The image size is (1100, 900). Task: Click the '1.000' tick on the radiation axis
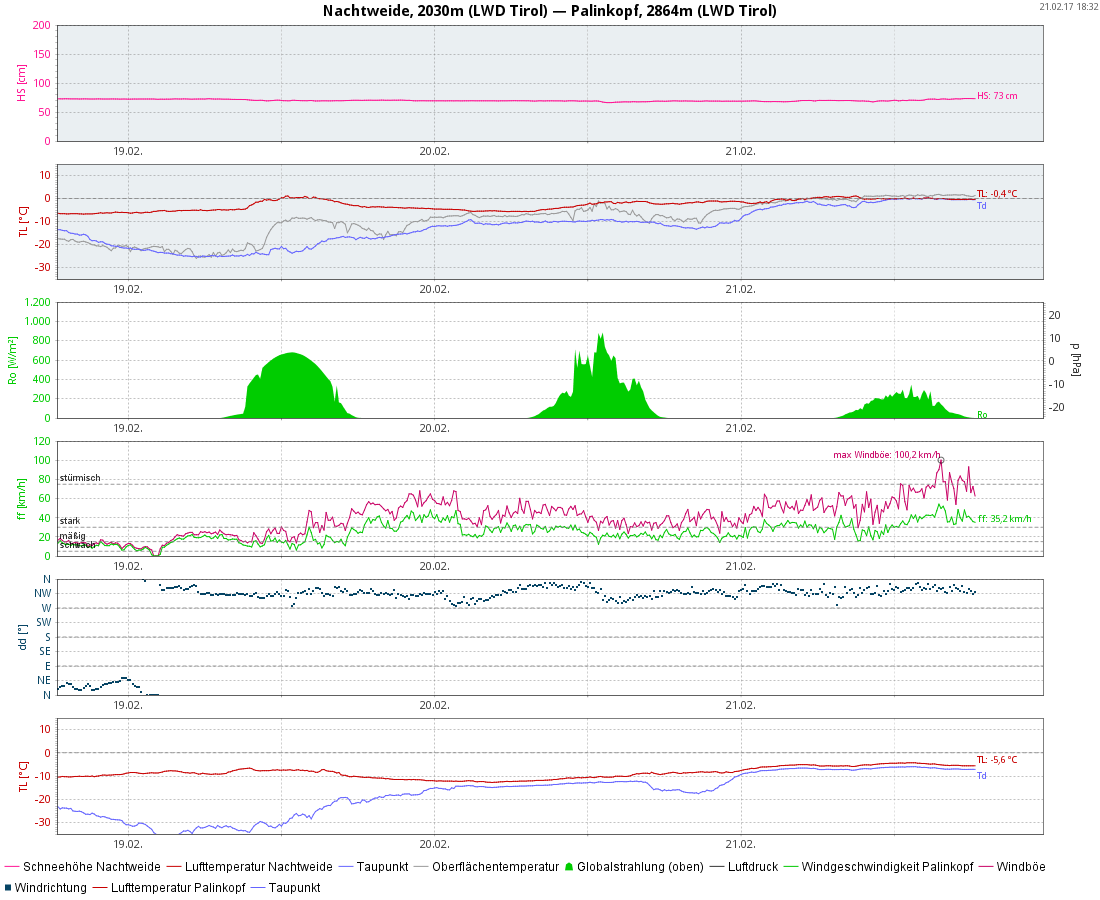coord(38,321)
